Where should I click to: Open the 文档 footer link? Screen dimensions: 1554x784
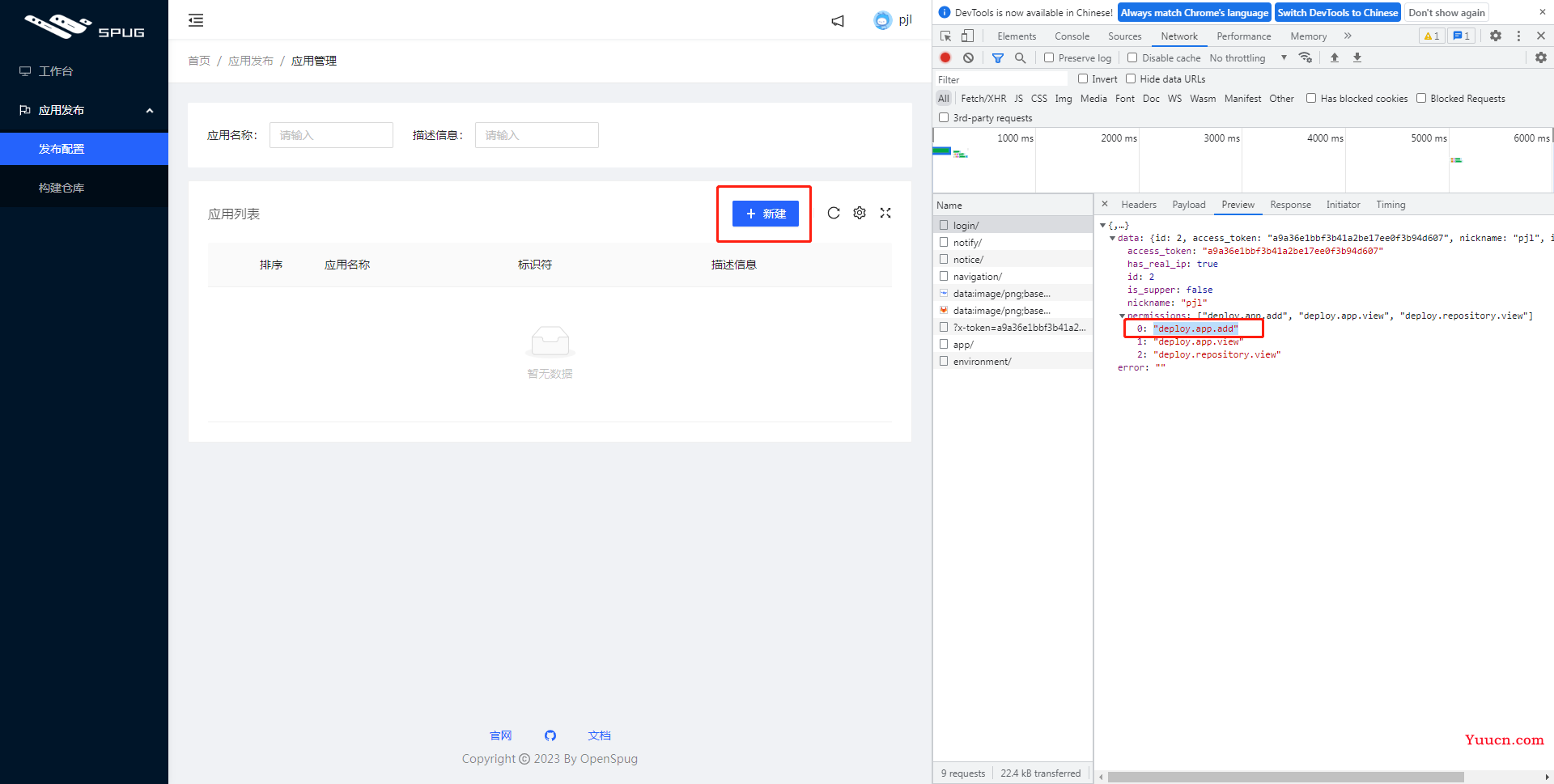click(600, 735)
